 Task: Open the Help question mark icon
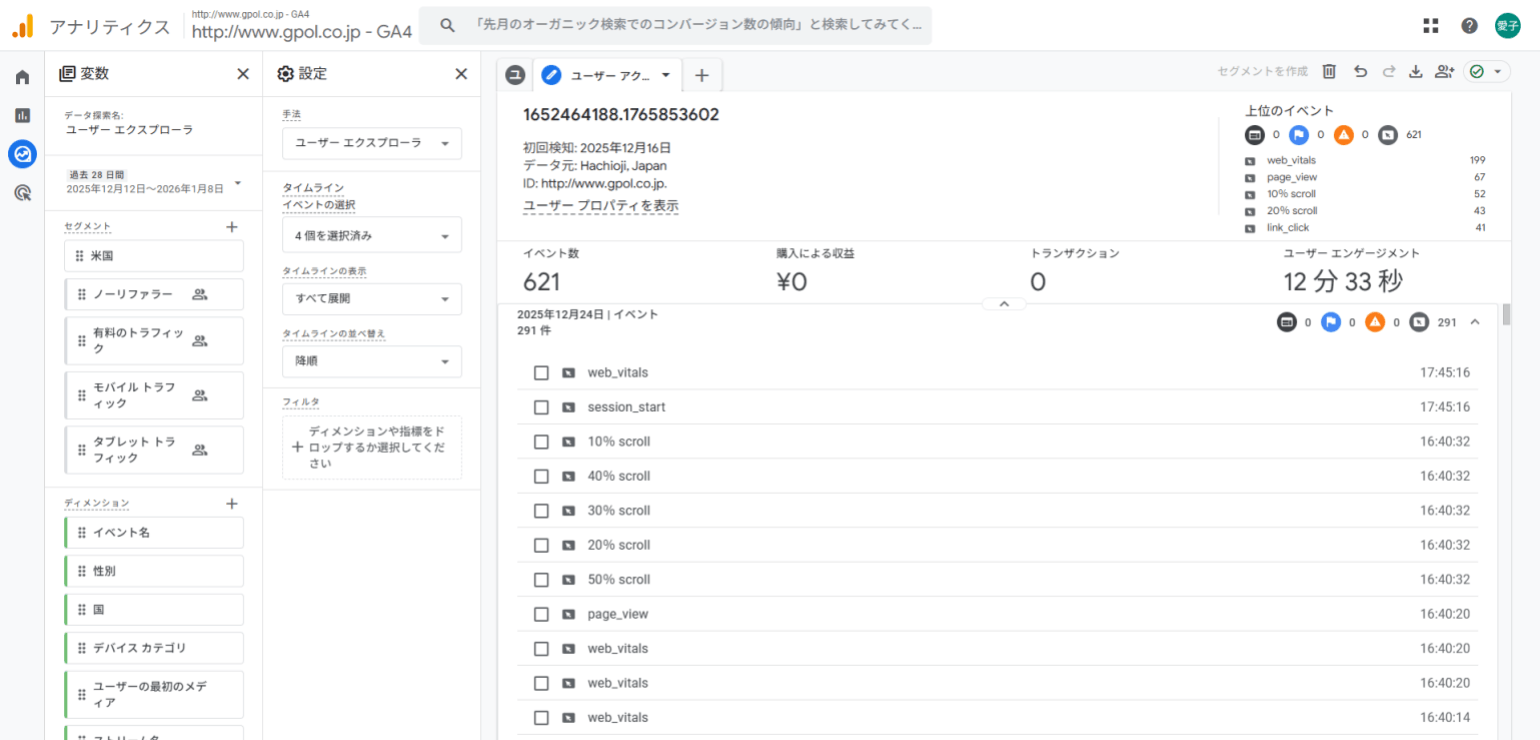(x=1469, y=26)
